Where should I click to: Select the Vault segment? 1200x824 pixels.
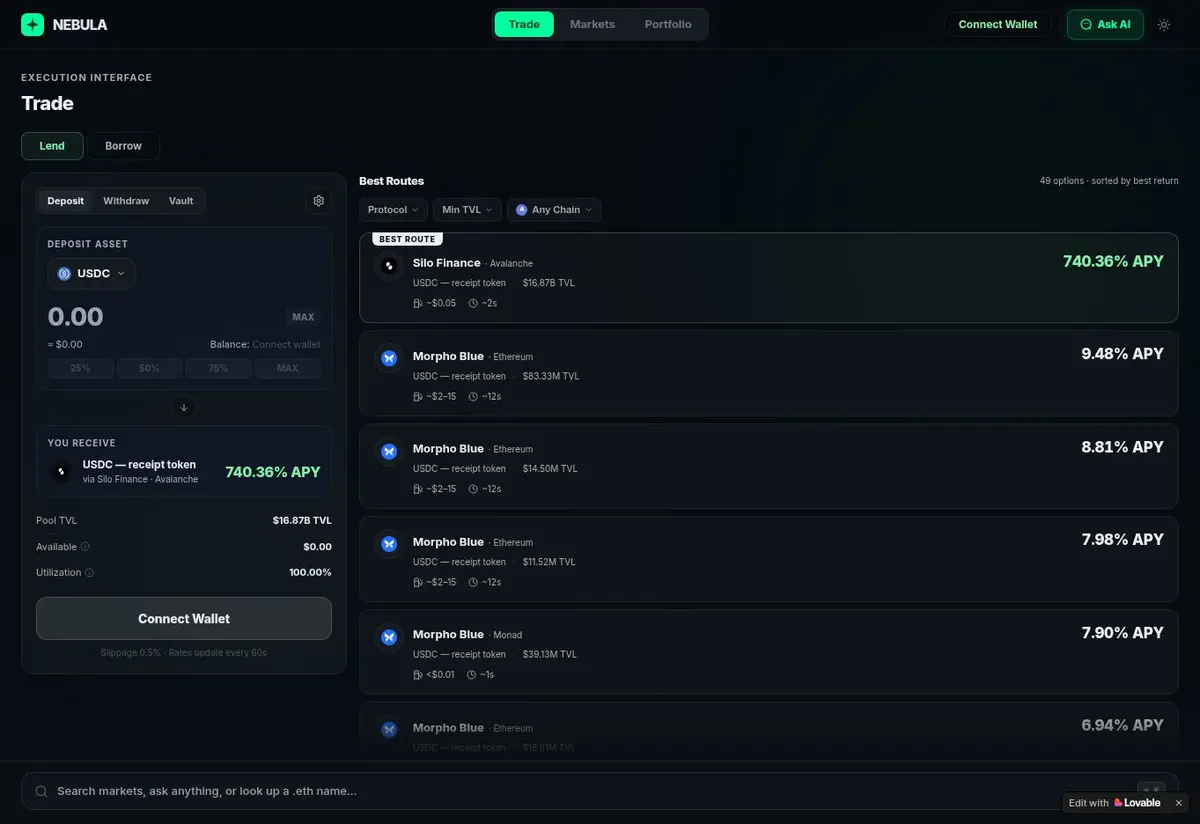[181, 201]
